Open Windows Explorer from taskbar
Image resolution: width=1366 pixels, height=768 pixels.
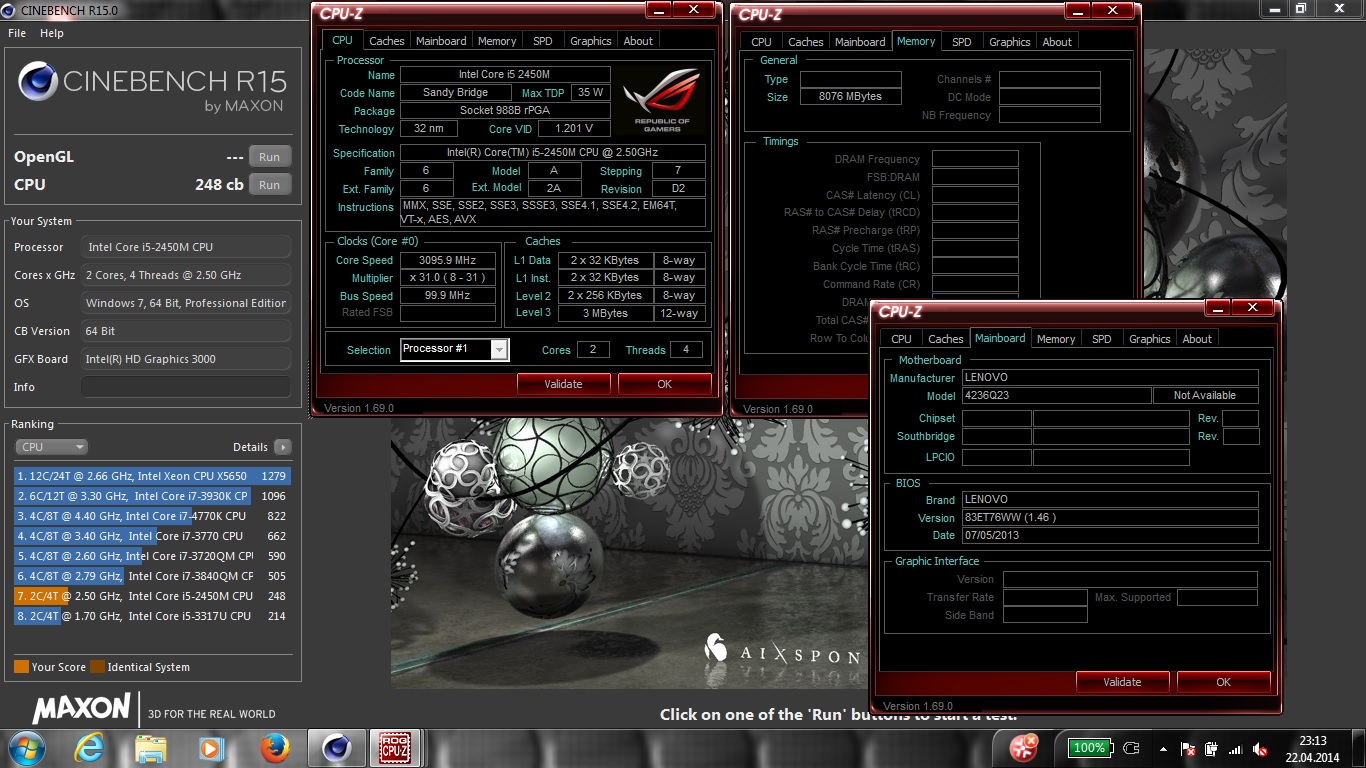[151, 748]
